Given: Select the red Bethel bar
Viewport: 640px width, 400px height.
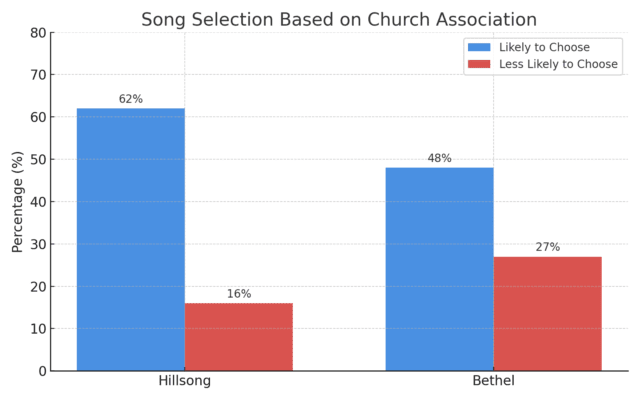Looking at the screenshot, I should point(547,314).
